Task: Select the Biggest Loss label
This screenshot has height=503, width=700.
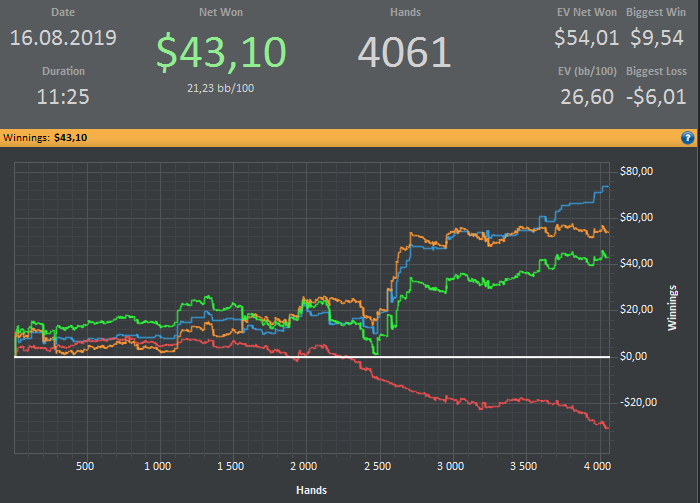Action: [656, 71]
